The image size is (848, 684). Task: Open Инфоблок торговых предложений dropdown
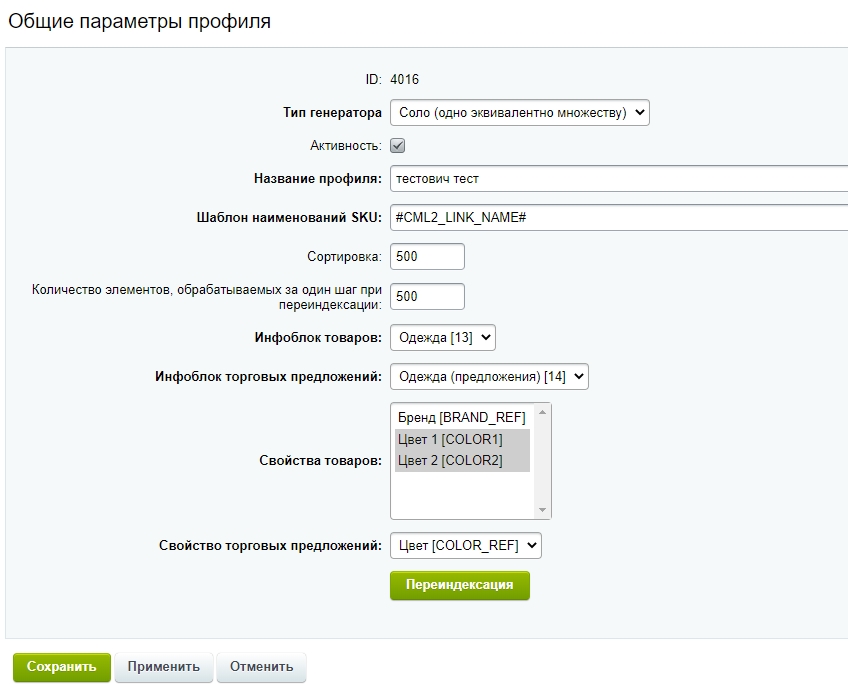pyautogui.click(x=489, y=377)
